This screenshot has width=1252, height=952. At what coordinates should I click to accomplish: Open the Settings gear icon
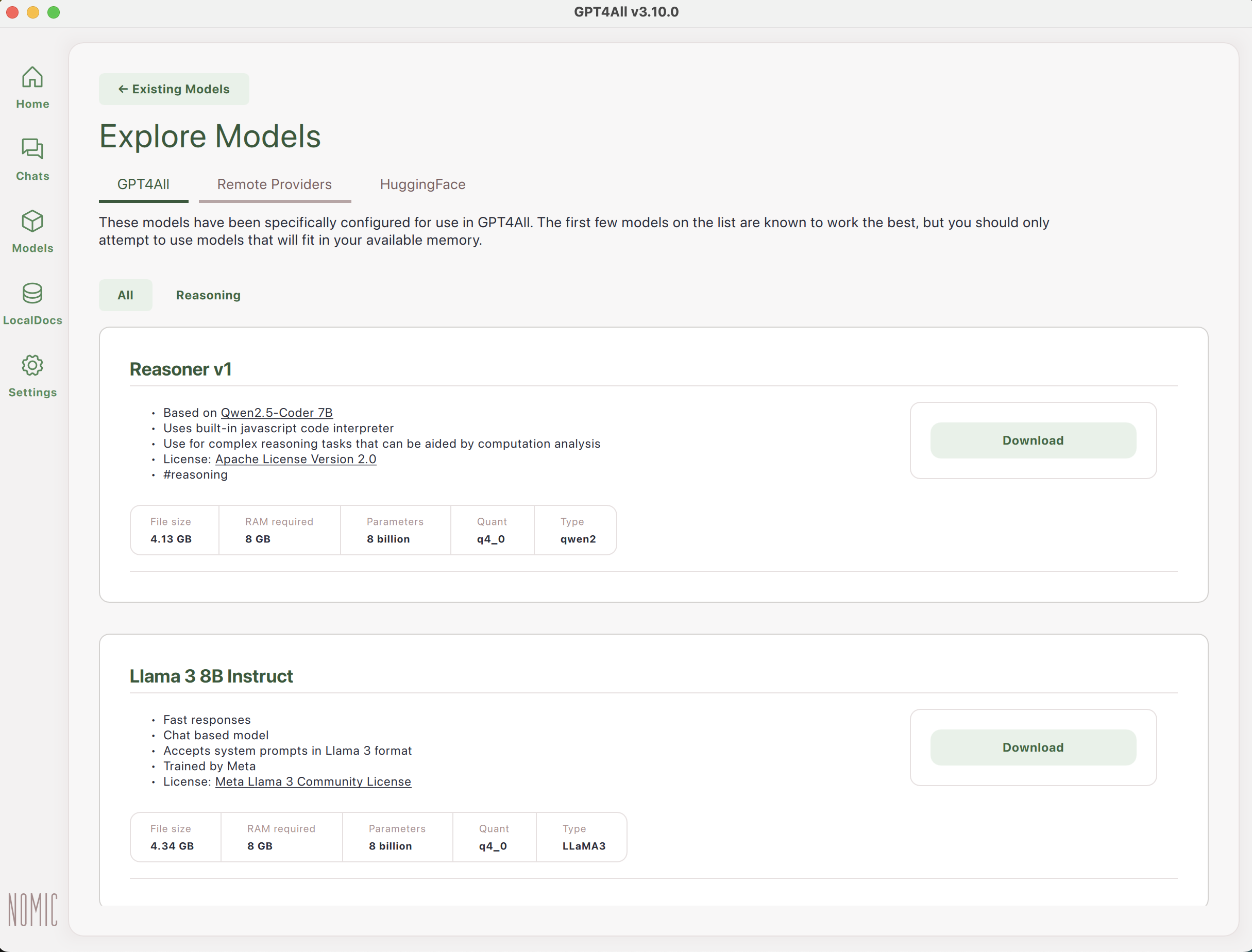(x=32, y=366)
